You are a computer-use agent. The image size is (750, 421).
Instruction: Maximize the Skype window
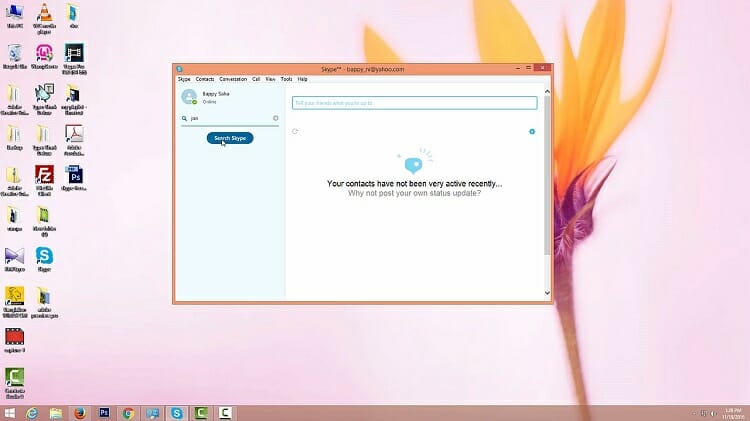(529, 68)
